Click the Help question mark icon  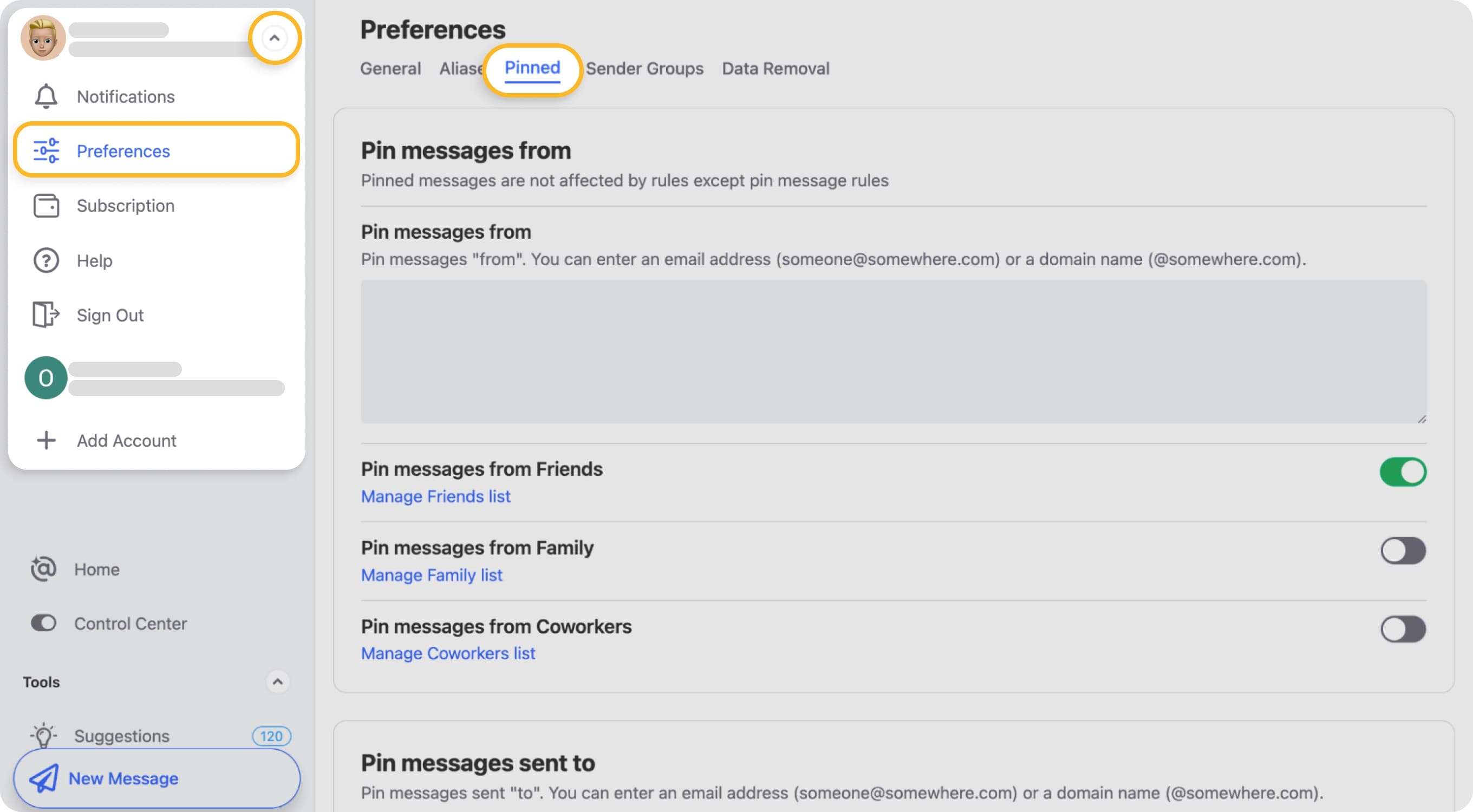pos(45,260)
